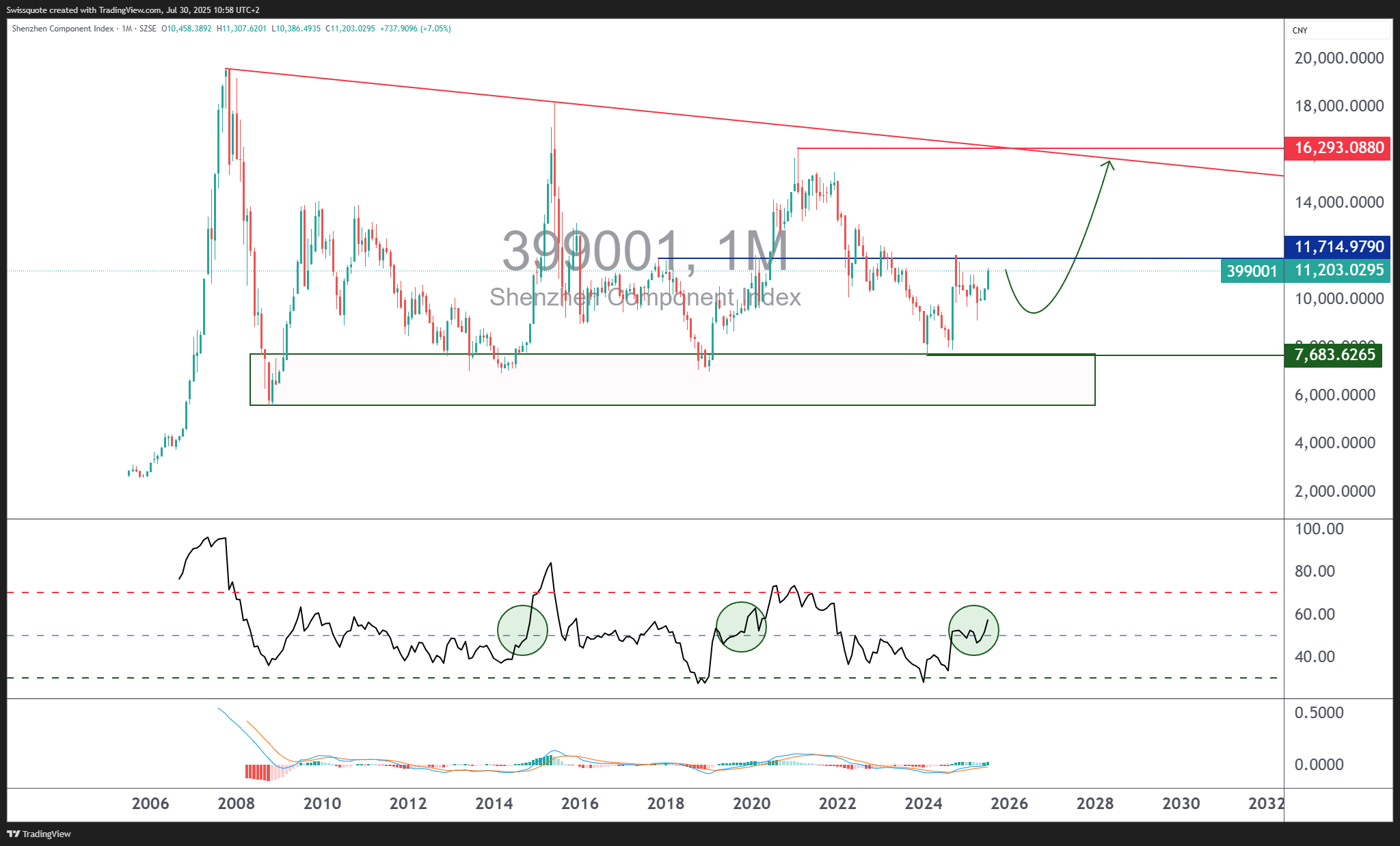Click the current price label 11,203.0295
The height and width of the screenshot is (846, 1400).
(1338, 271)
